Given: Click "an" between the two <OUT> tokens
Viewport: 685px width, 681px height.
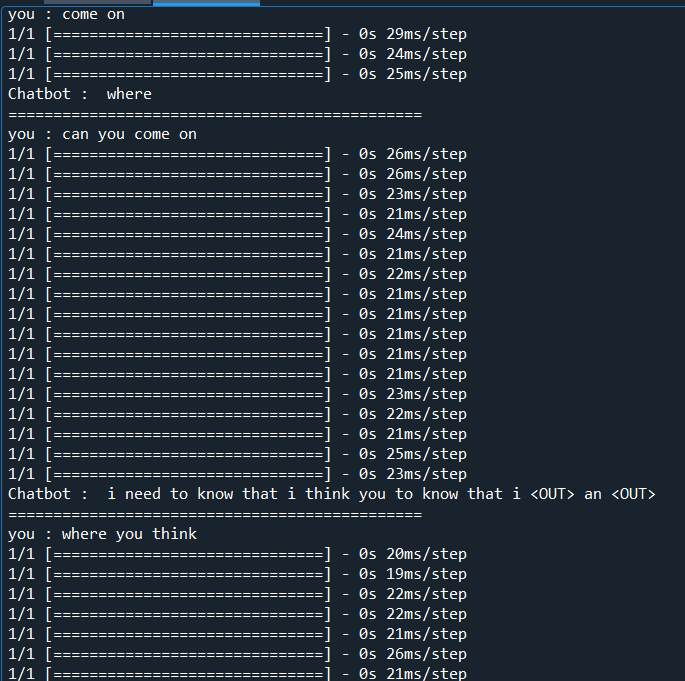Looking at the screenshot, I should tap(593, 494).
